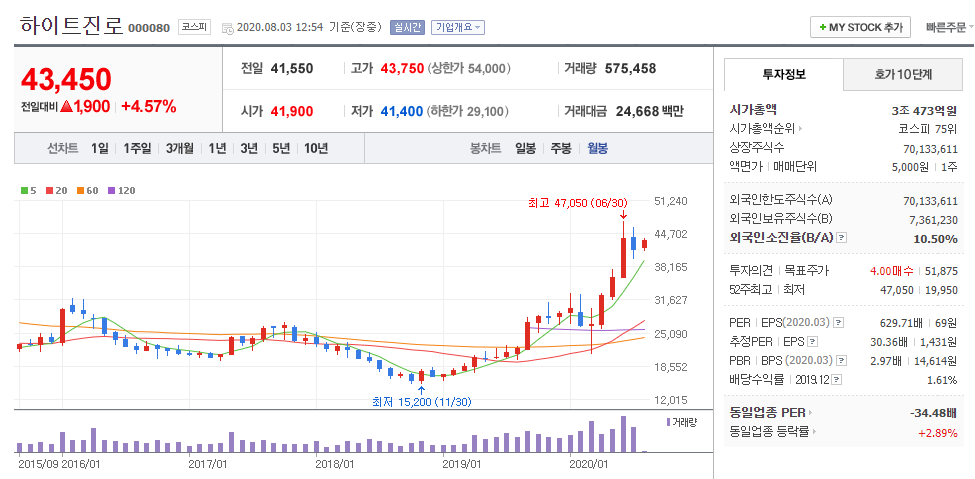Click the 추정PER EPS help icon
This screenshot has width=975, height=479.
point(813,342)
